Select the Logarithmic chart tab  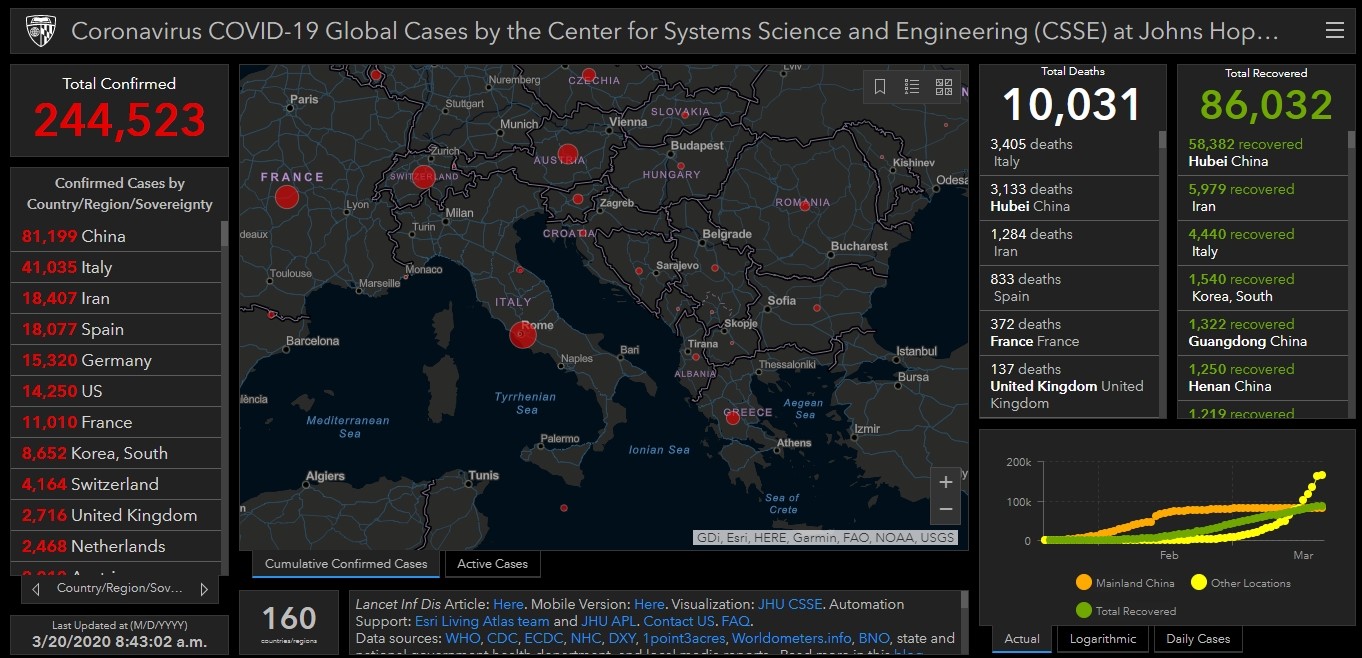[x=1103, y=638]
